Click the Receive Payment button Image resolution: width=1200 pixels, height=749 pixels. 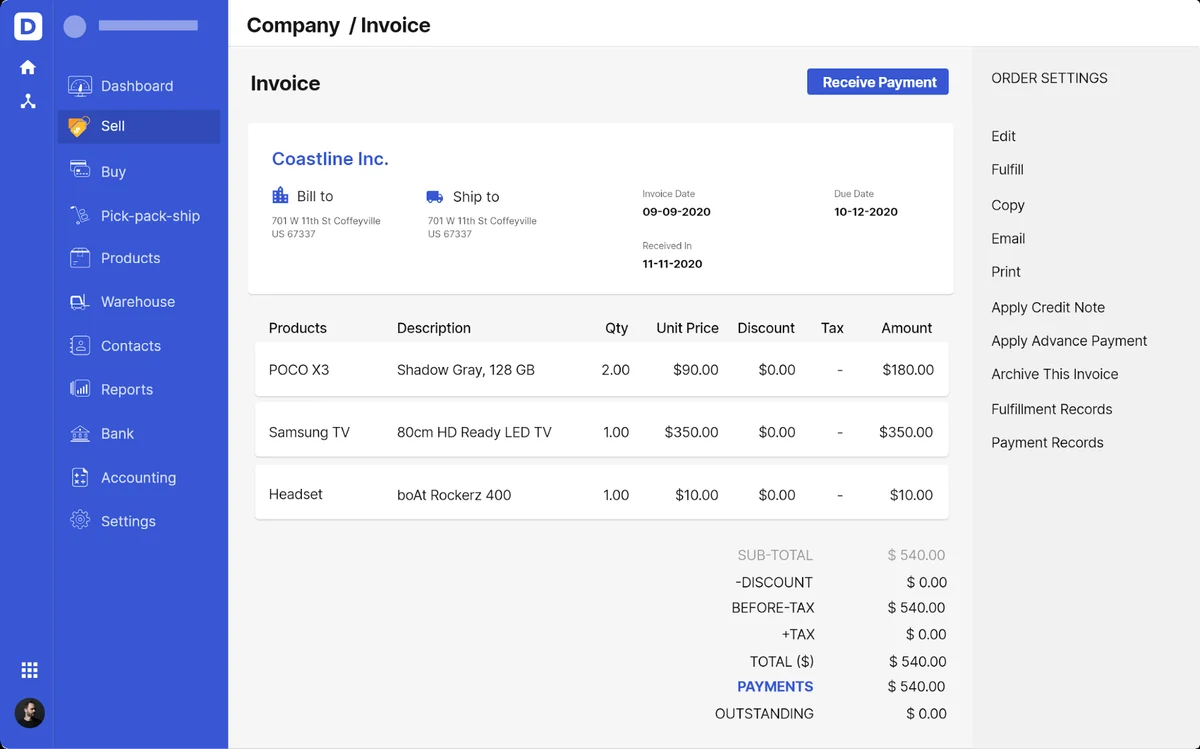(878, 82)
